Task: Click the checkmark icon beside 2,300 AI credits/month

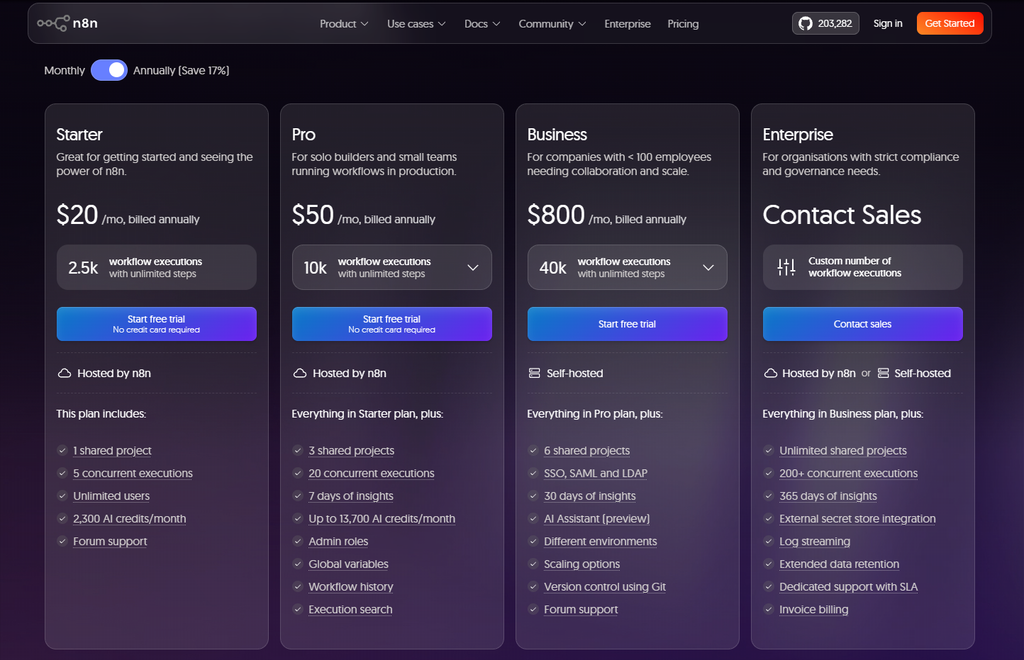Action: pyautogui.click(x=62, y=518)
